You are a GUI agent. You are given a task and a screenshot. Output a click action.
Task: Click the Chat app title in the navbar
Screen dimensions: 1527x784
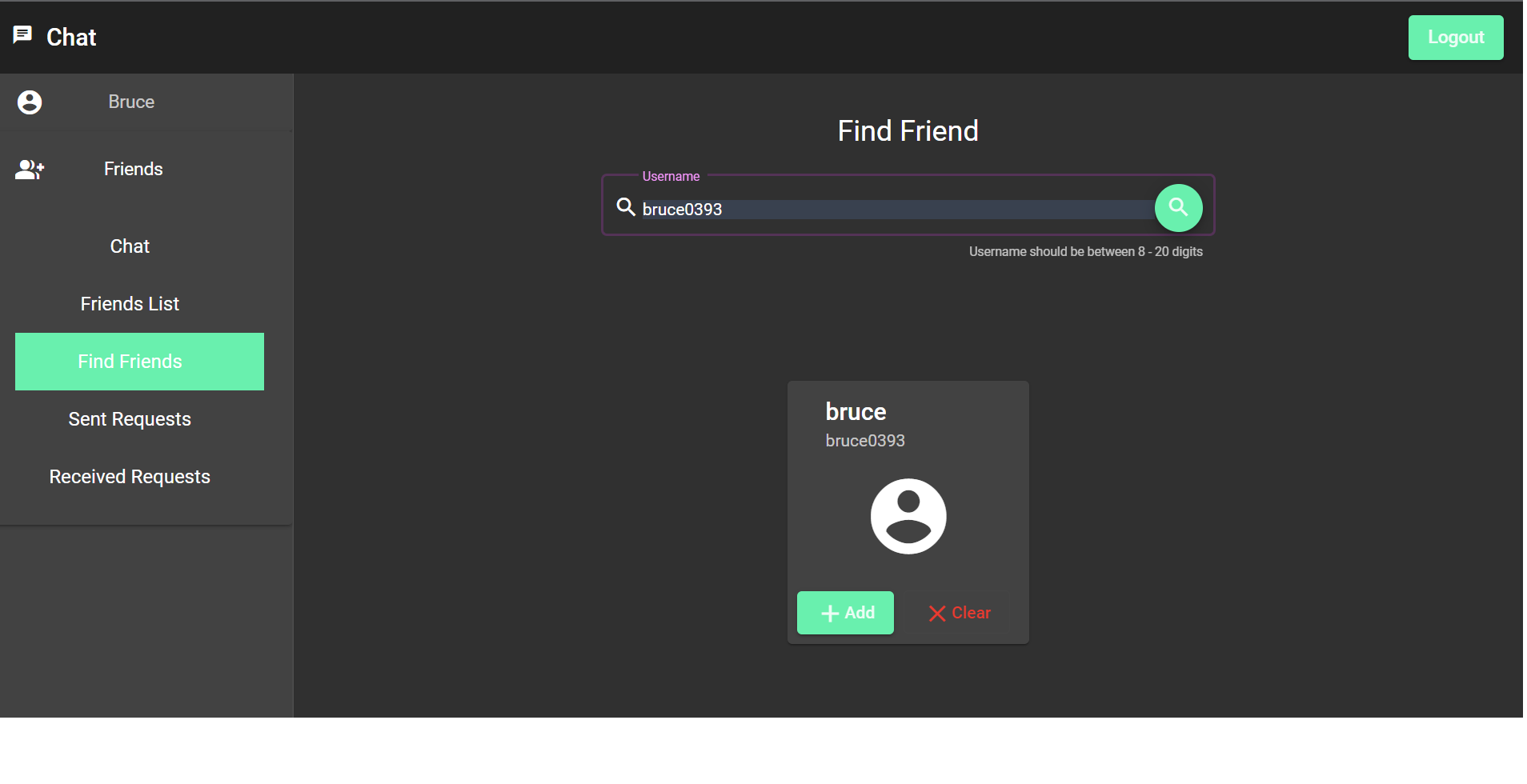(71, 37)
